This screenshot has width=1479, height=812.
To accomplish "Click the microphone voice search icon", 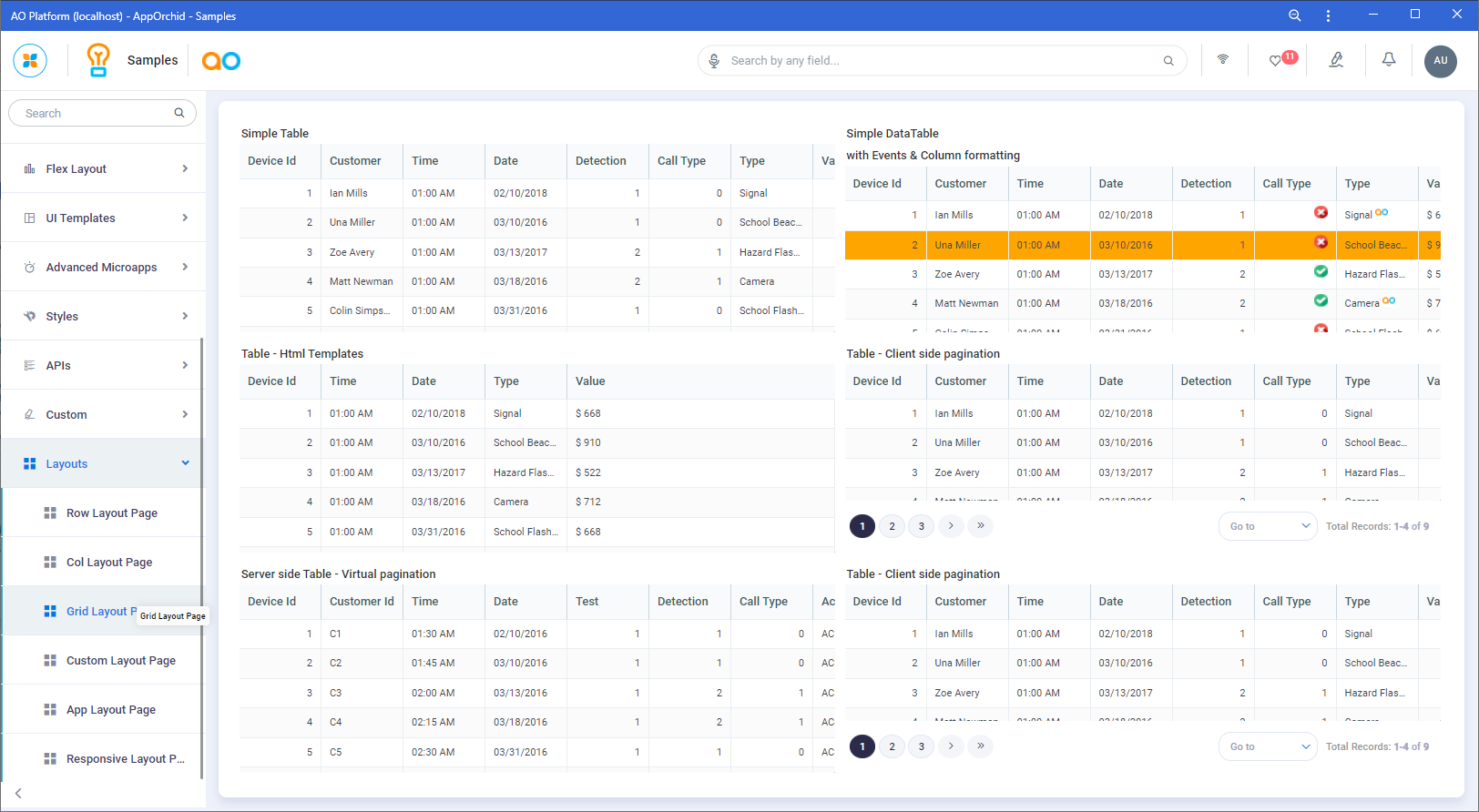I will pyautogui.click(x=714, y=61).
